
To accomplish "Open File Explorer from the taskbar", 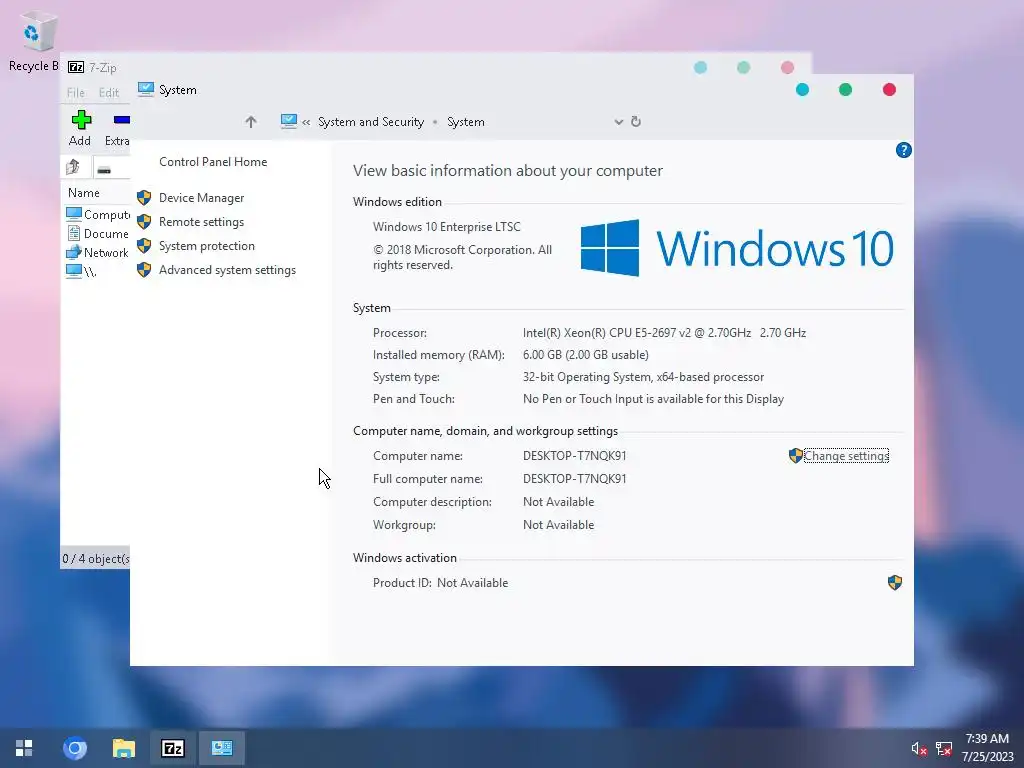I will (x=123, y=748).
